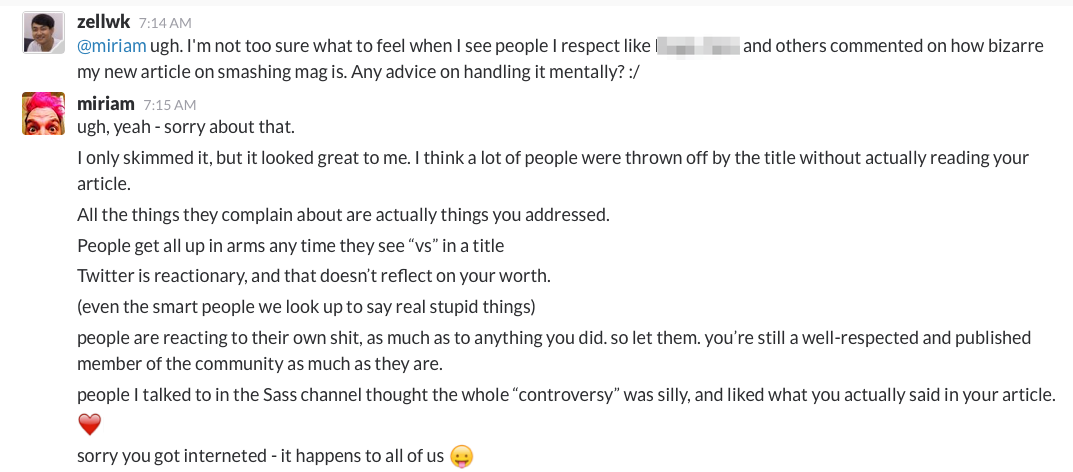Select the "All the things they complain about" message
Screen dimensions: 1073x472
[343, 215]
